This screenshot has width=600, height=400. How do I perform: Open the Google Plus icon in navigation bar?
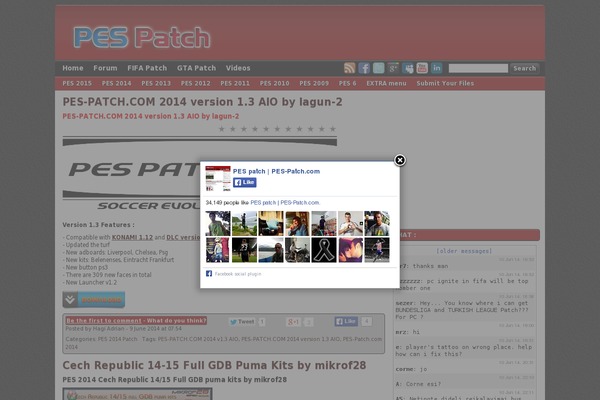(393, 68)
